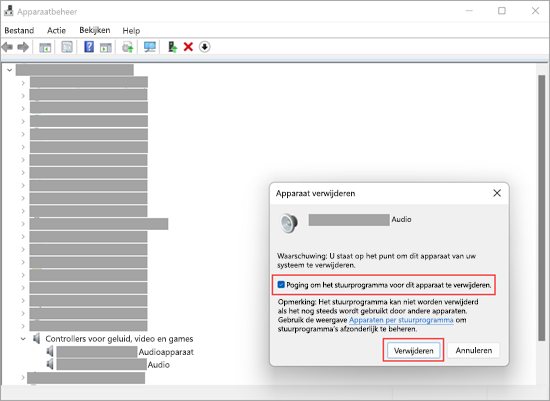Toggle the action pane toolbar icon
This screenshot has width=550, height=401.
[106, 47]
